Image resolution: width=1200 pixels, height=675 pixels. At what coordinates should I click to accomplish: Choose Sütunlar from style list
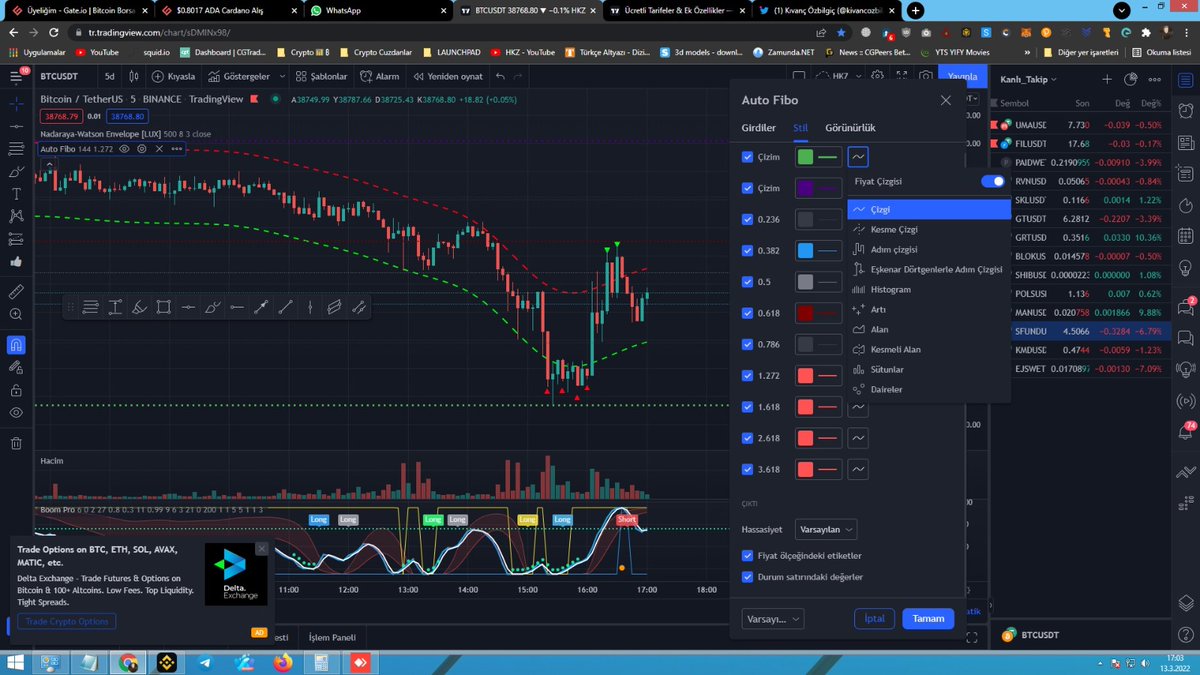coord(929,369)
